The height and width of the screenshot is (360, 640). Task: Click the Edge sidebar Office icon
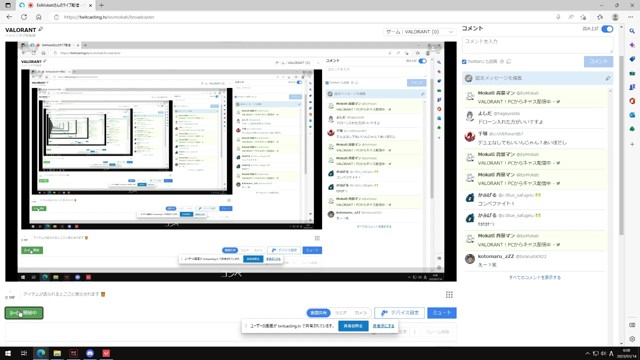coord(632,101)
